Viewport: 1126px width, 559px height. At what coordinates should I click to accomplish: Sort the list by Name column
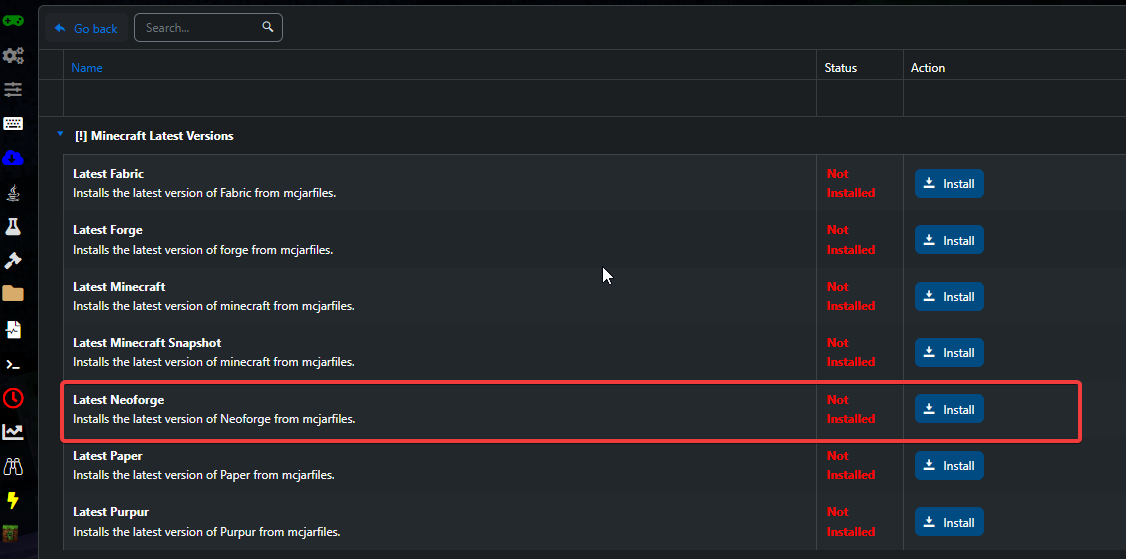coord(87,68)
